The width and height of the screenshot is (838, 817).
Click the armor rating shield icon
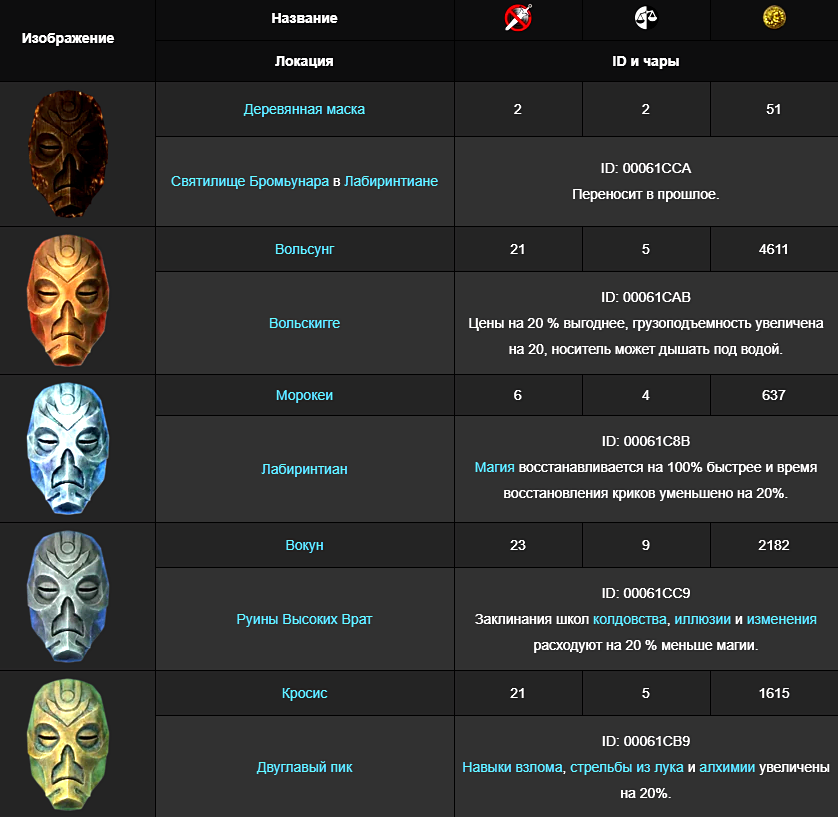[518, 18]
